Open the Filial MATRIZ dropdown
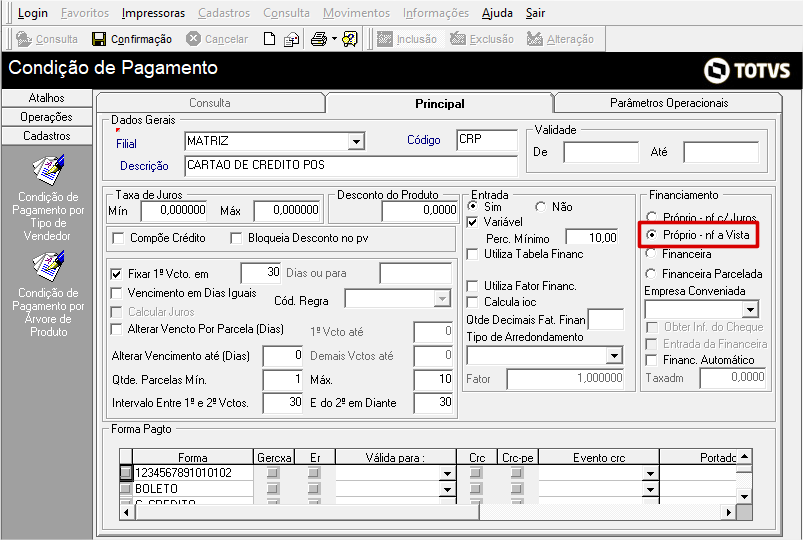The height and width of the screenshot is (540, 803). tap(356, 141)
